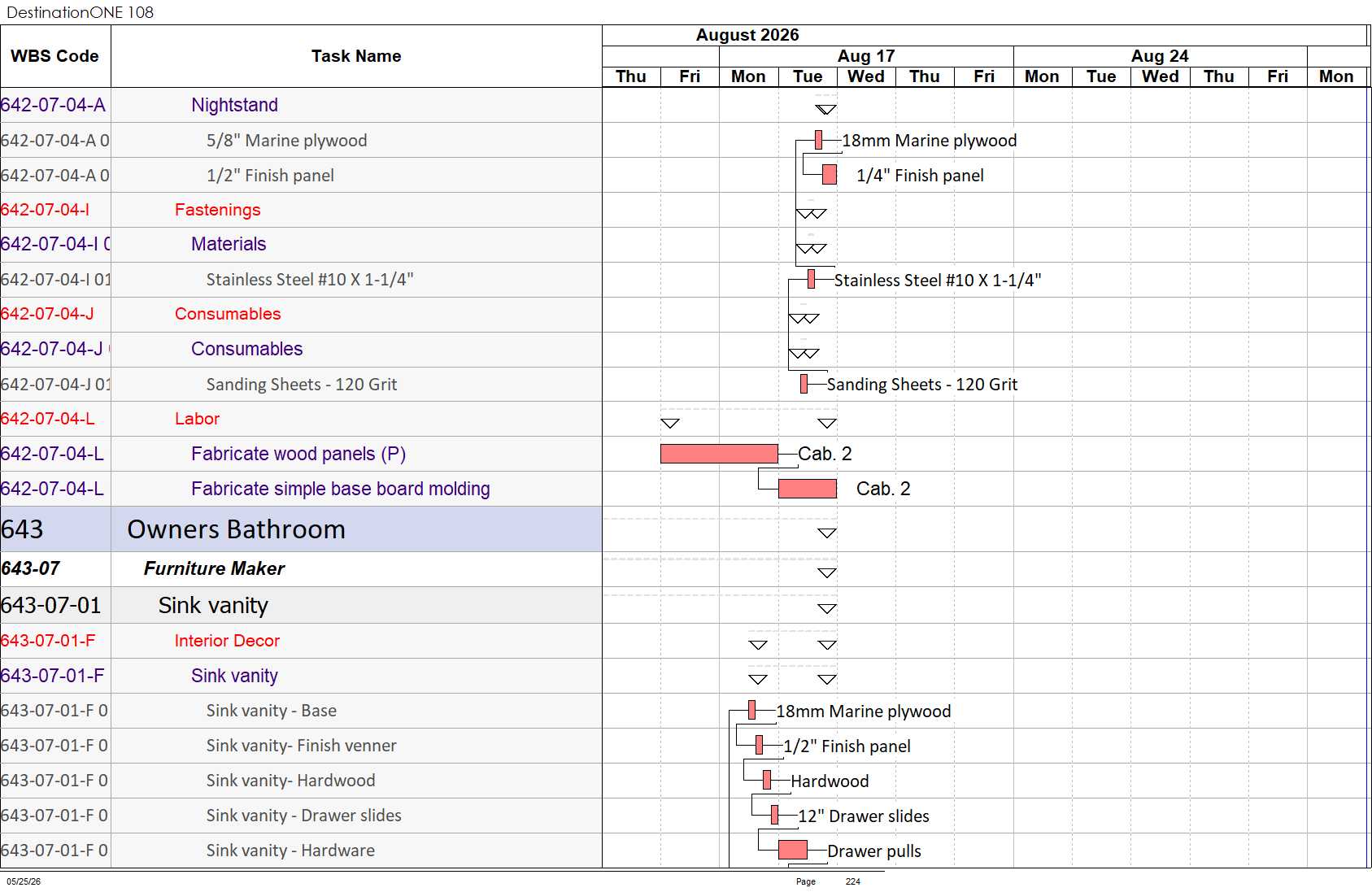Image resolution: width=1372 pixels, height=892 pixels.
Task: Click the Interior Decor summary start marker
Action: click(758, 646)
